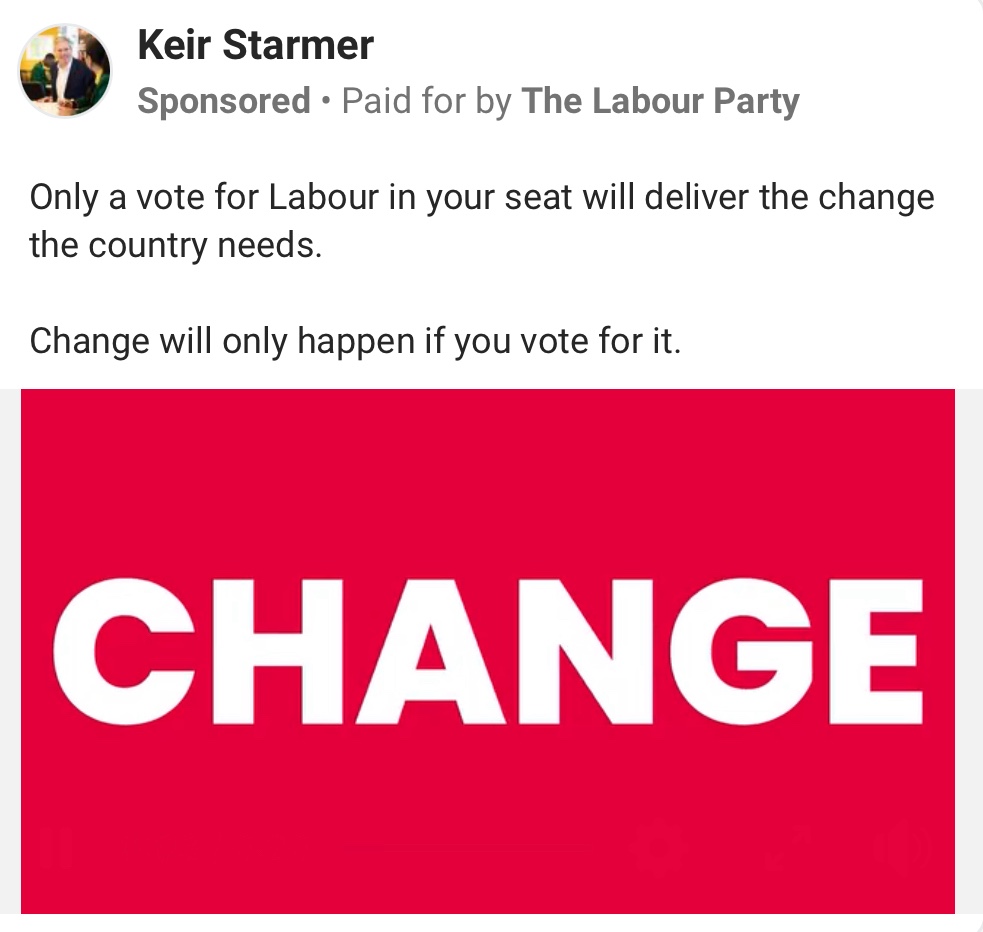Open Keir Starmer's profile picture
The image size is (983, 932).
65,72
